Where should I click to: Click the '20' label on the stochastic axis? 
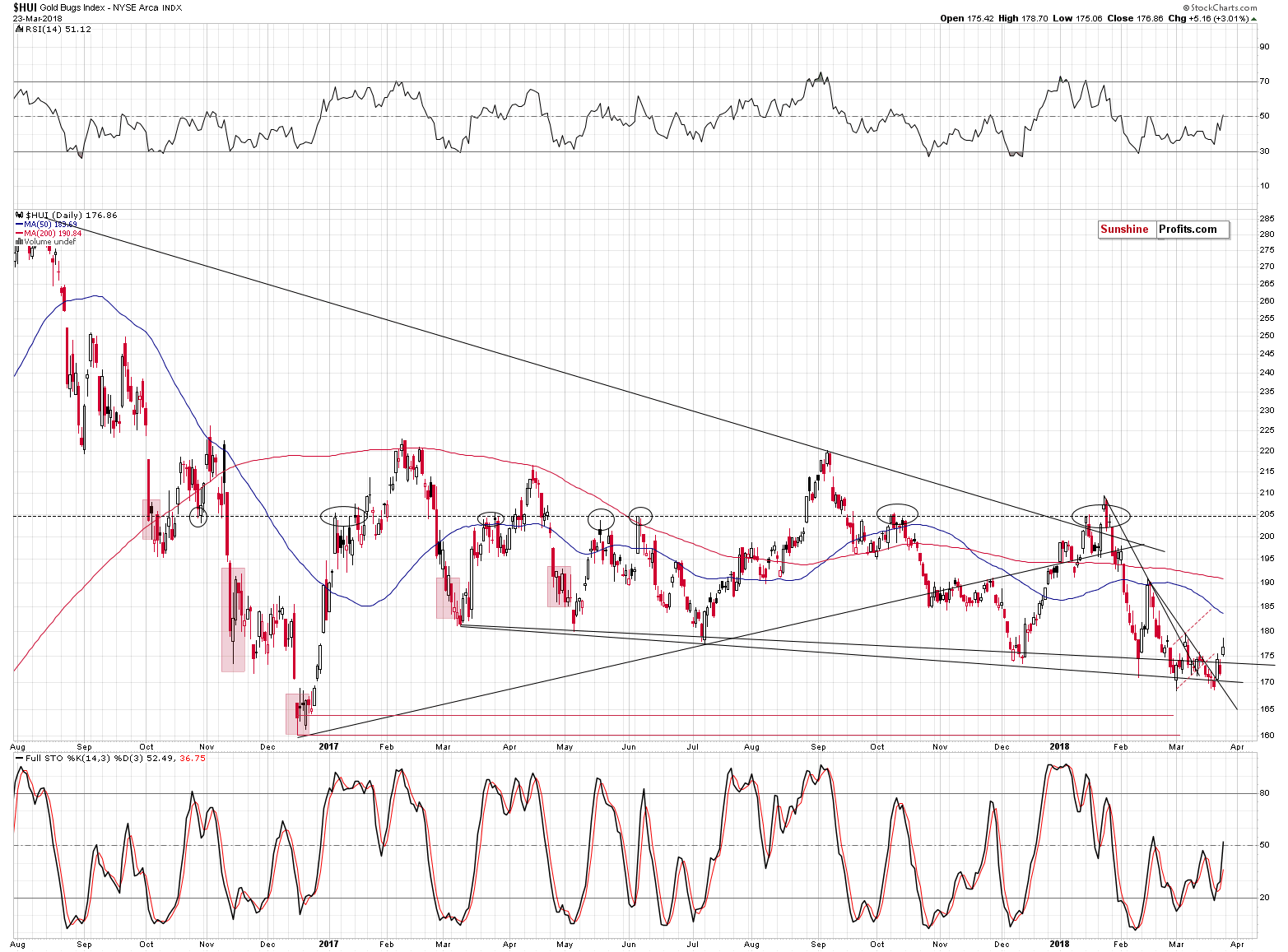[1264, 898]
